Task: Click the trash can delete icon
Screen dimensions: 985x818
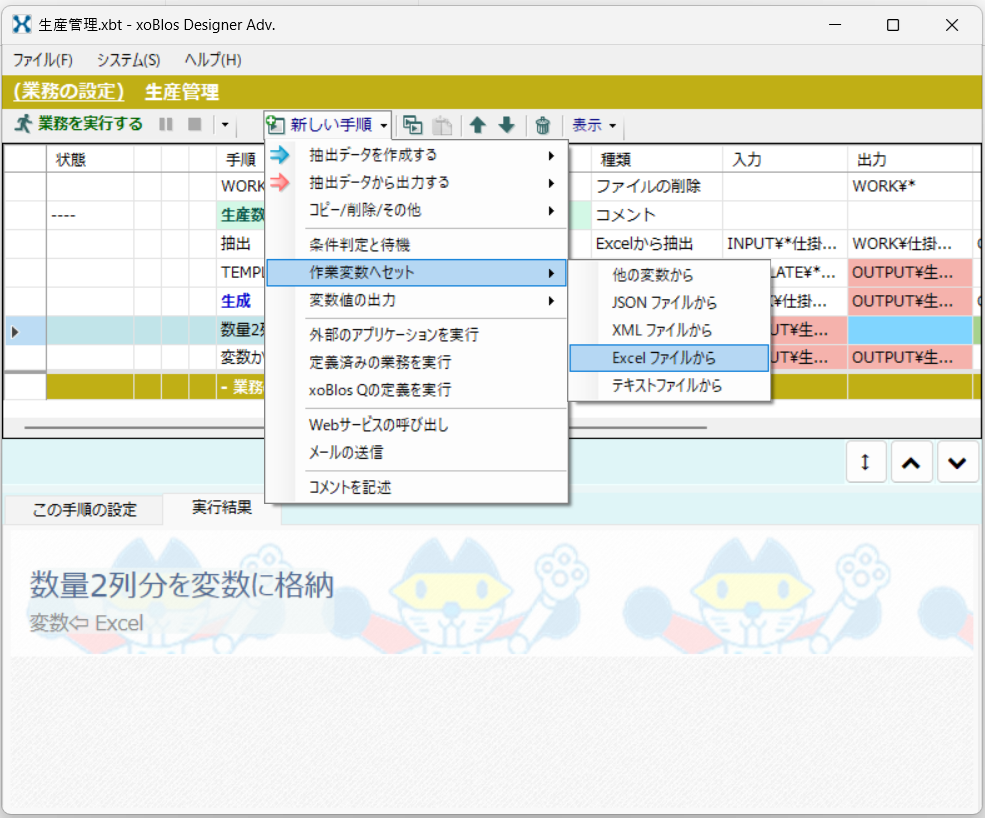Action: [x=543, y=125]
